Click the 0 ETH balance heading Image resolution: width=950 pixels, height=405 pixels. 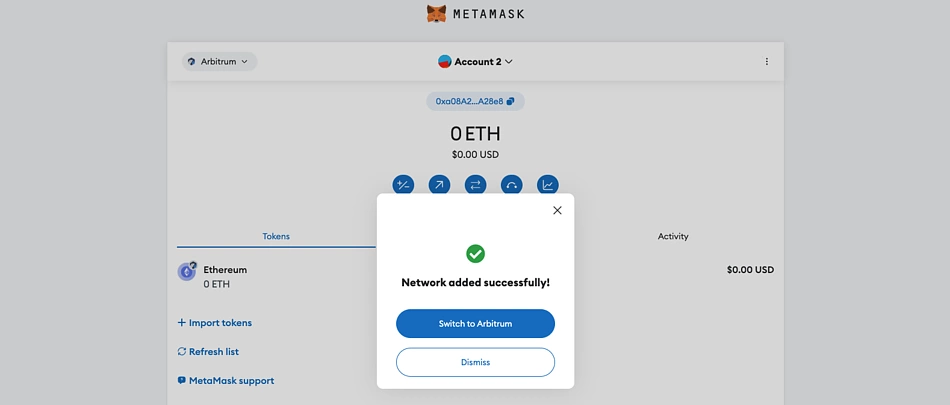(x=476, y=134)
